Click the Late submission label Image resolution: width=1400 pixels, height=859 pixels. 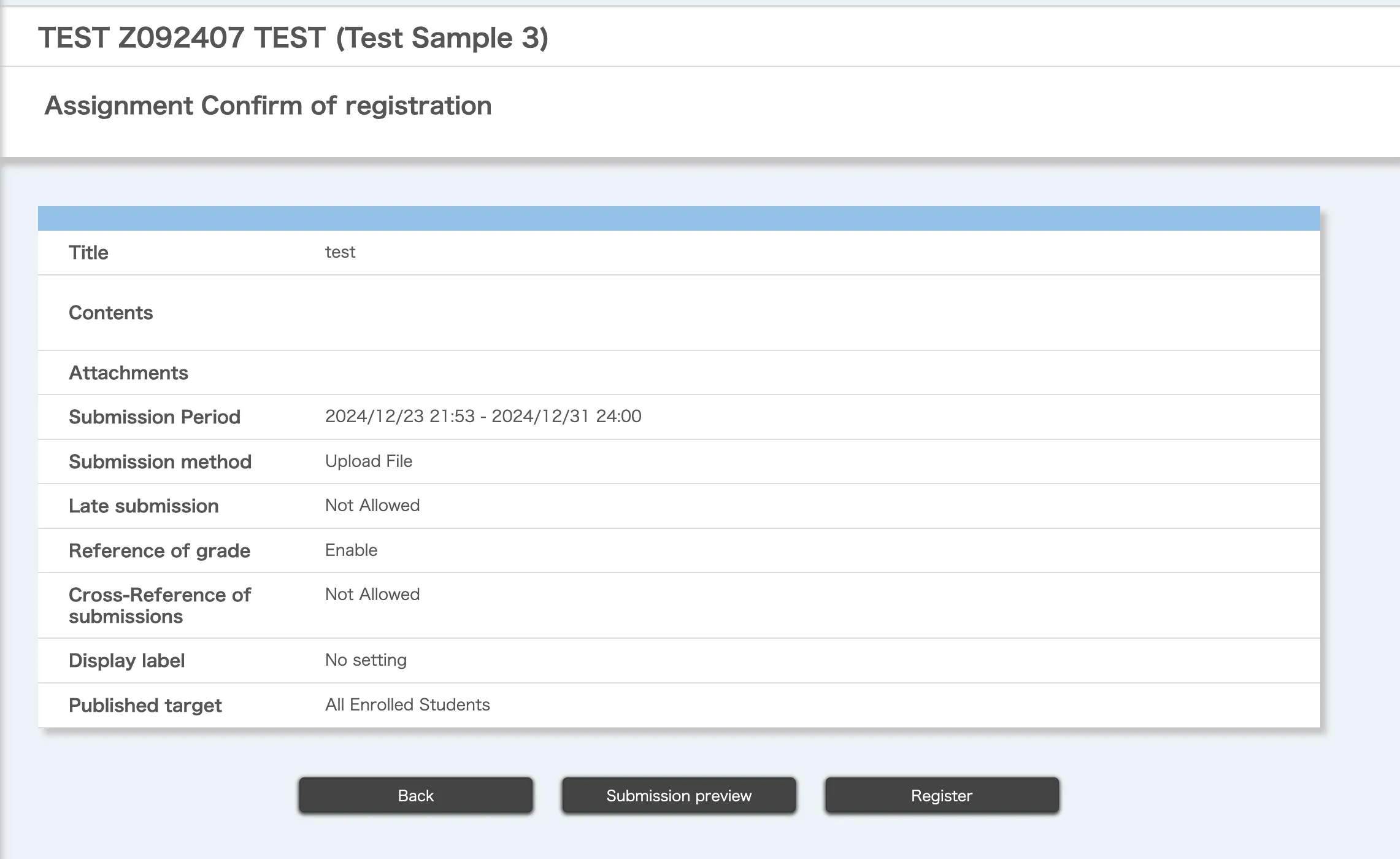click(144, 506)
